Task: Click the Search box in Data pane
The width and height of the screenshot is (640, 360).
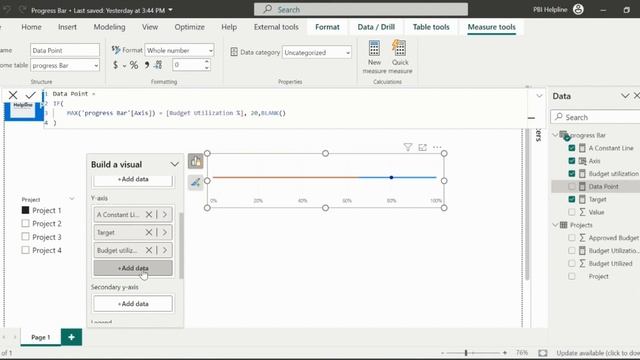Action: (x=596, y=117)
